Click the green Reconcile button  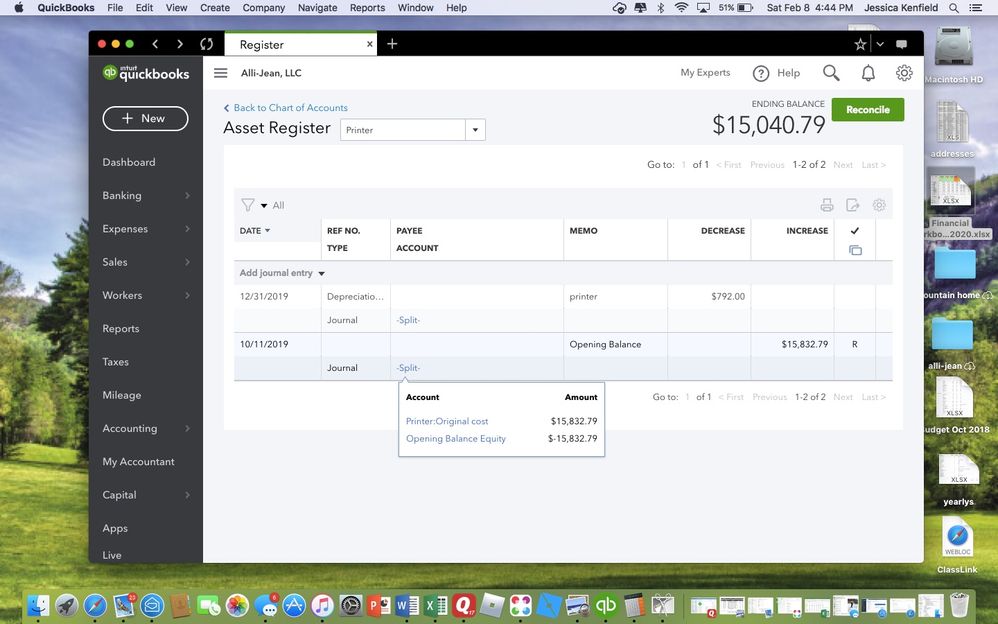(868, 110)
